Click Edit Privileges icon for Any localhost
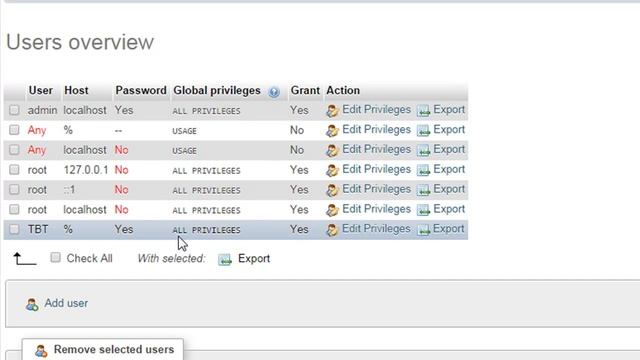Screen dimensions: 640x360 [332, 151]
